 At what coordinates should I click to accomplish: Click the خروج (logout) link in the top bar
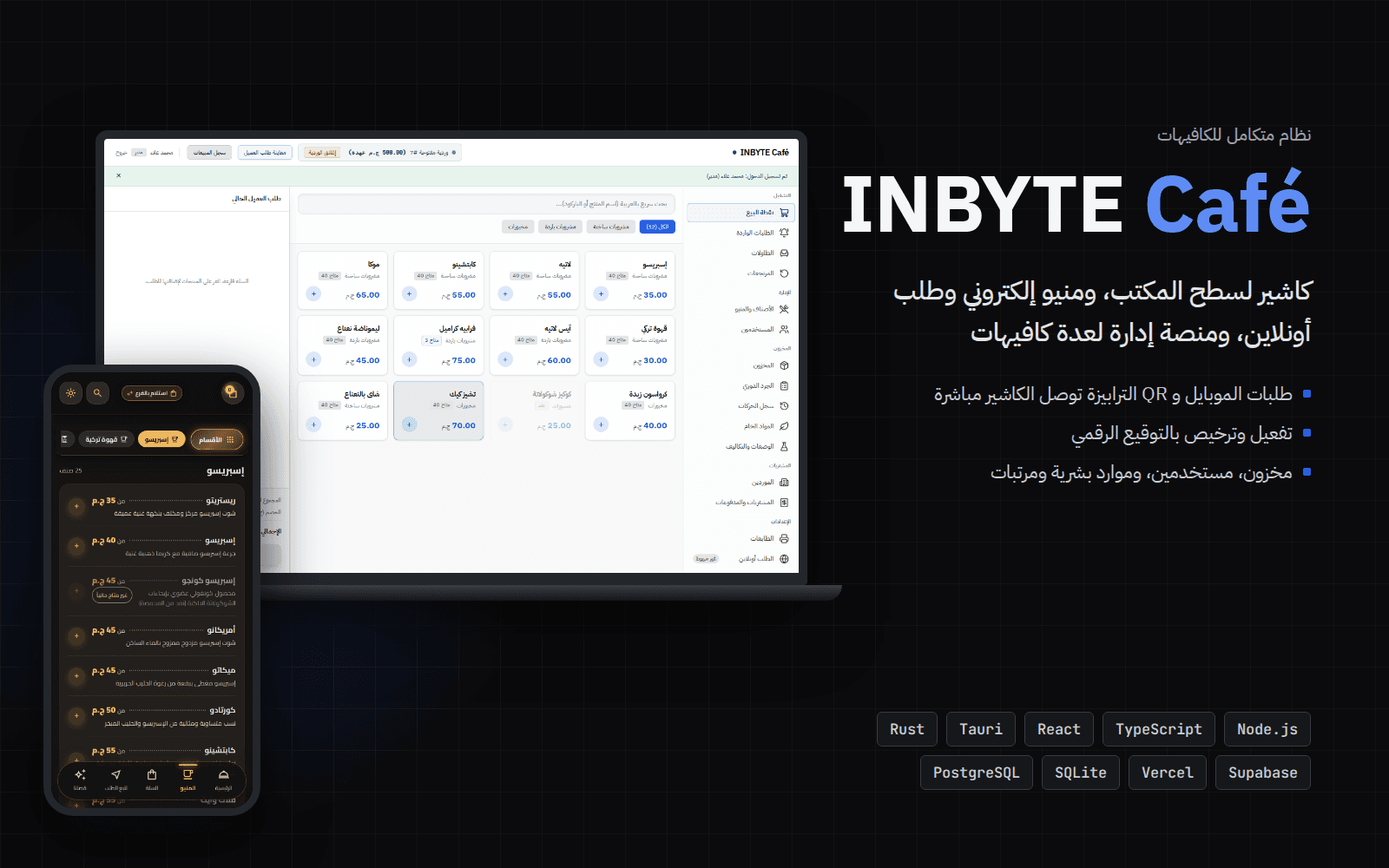(122, 153)
